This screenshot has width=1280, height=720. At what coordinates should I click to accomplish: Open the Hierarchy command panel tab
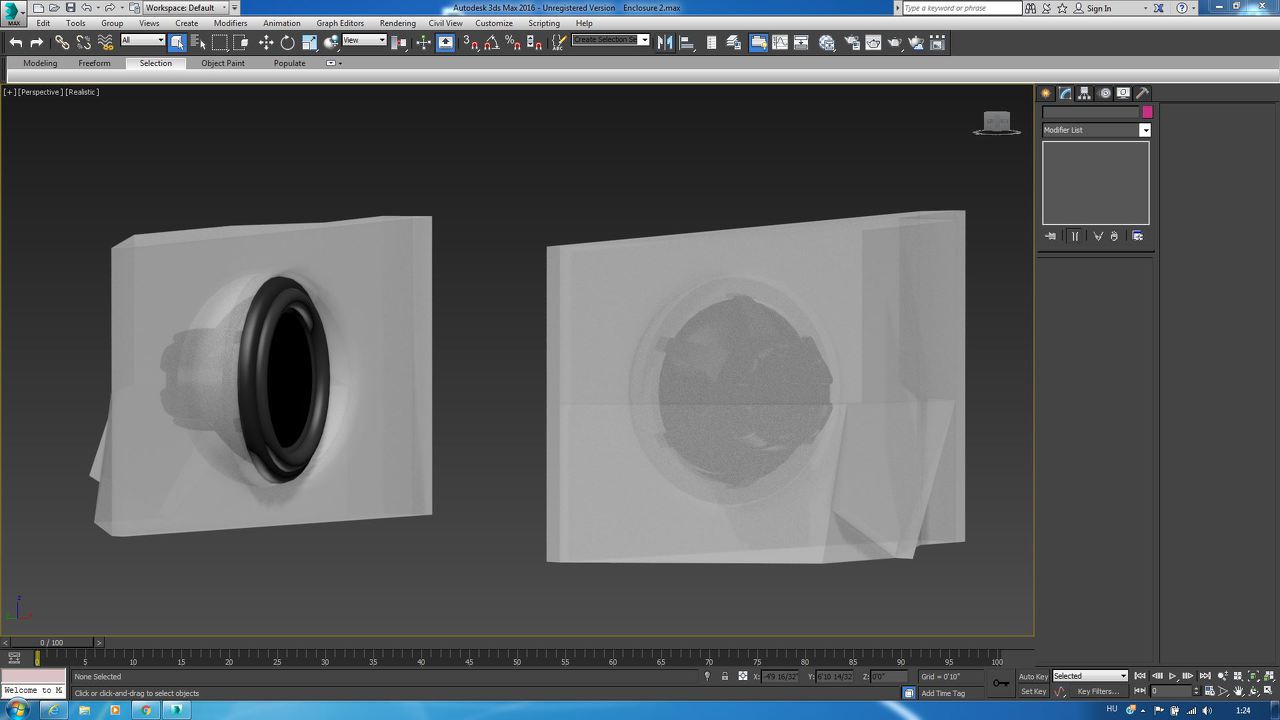(x=1084, y=93)
